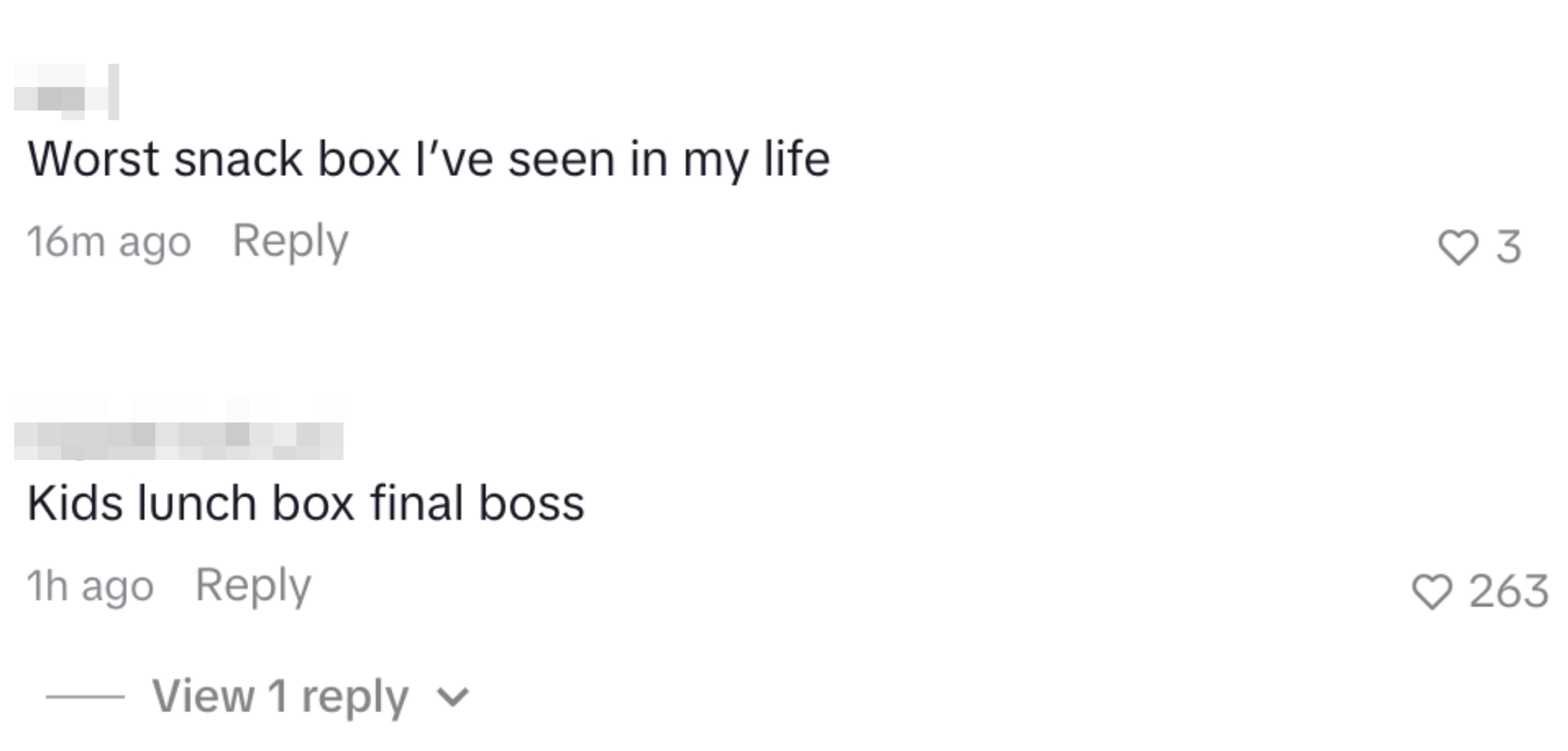The width and height of the screenshot is (1568, 751).
Task: Click the like count showing 3
Action: pos(1509,247)
